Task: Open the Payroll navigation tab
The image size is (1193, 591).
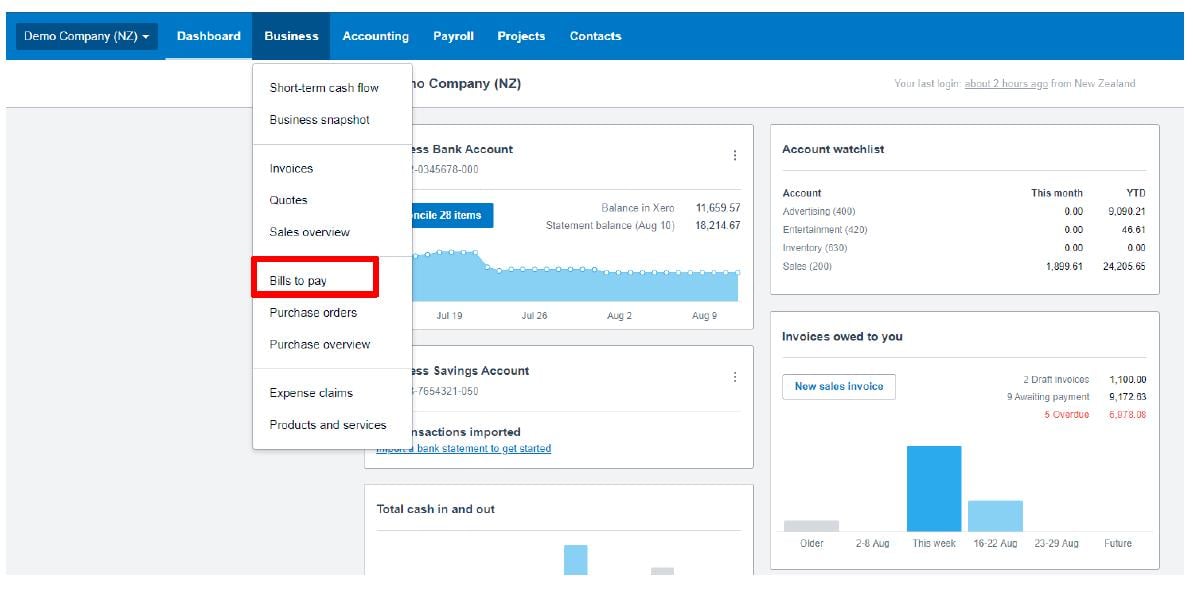Action: click(453, 36)
